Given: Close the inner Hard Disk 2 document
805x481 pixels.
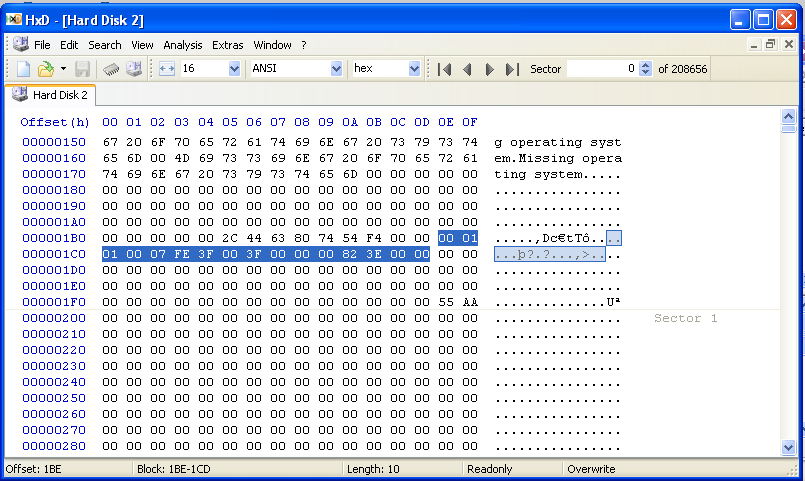Looking at the screenshot, I should 789,45.
